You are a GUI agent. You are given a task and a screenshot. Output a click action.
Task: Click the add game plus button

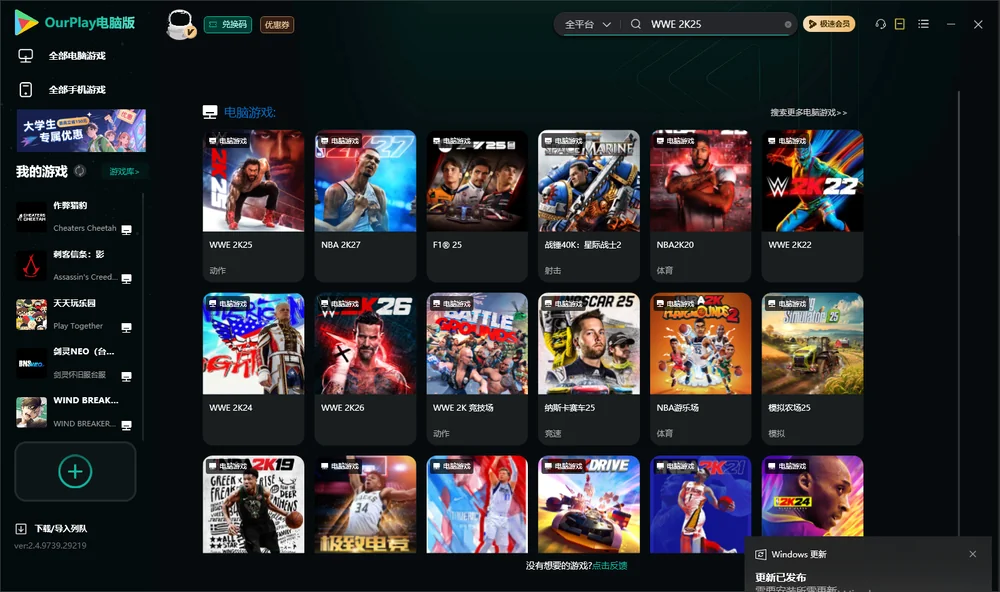pos(75,471)
